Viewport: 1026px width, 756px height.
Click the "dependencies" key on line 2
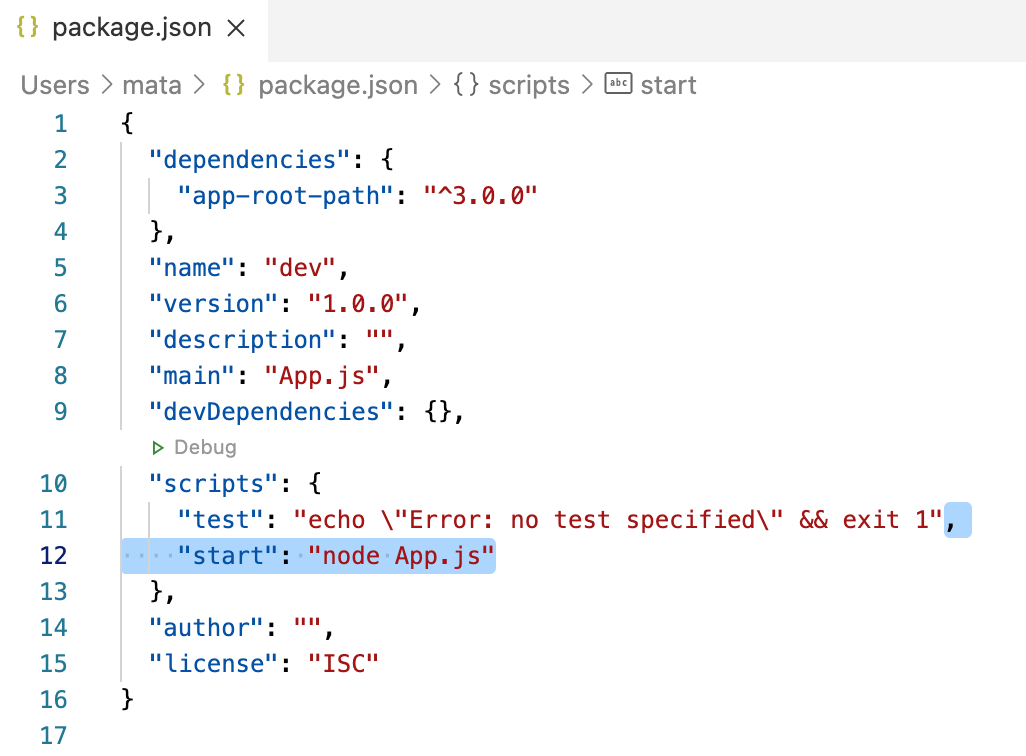249,160
